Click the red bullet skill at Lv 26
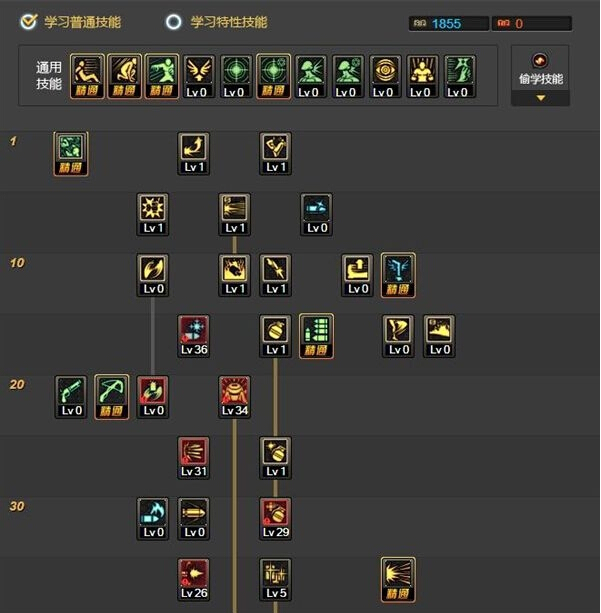The image size is (601, 613). pyautogui.click(x=194, y=580)
